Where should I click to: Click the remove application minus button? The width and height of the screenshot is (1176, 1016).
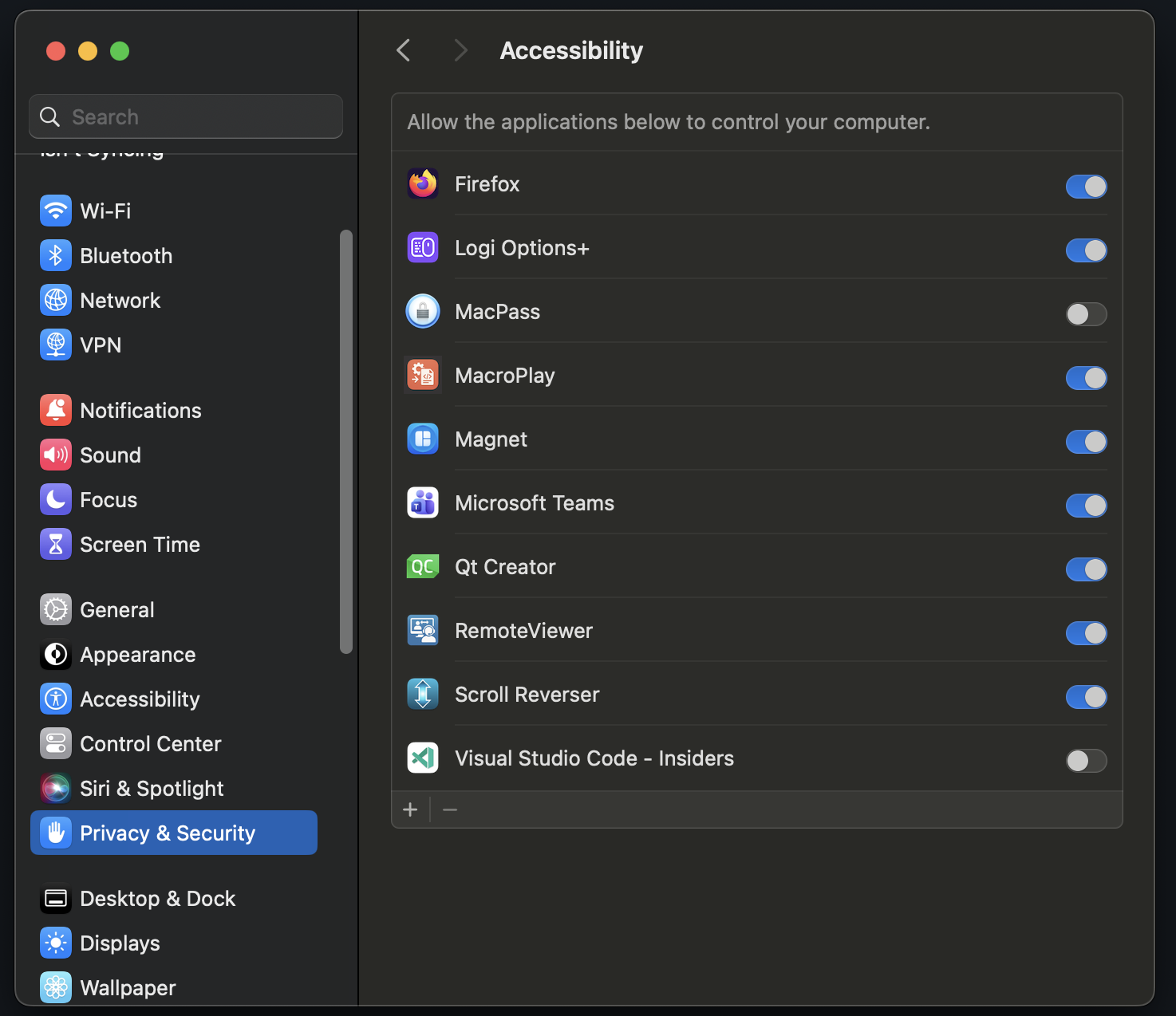pos(449,809)
